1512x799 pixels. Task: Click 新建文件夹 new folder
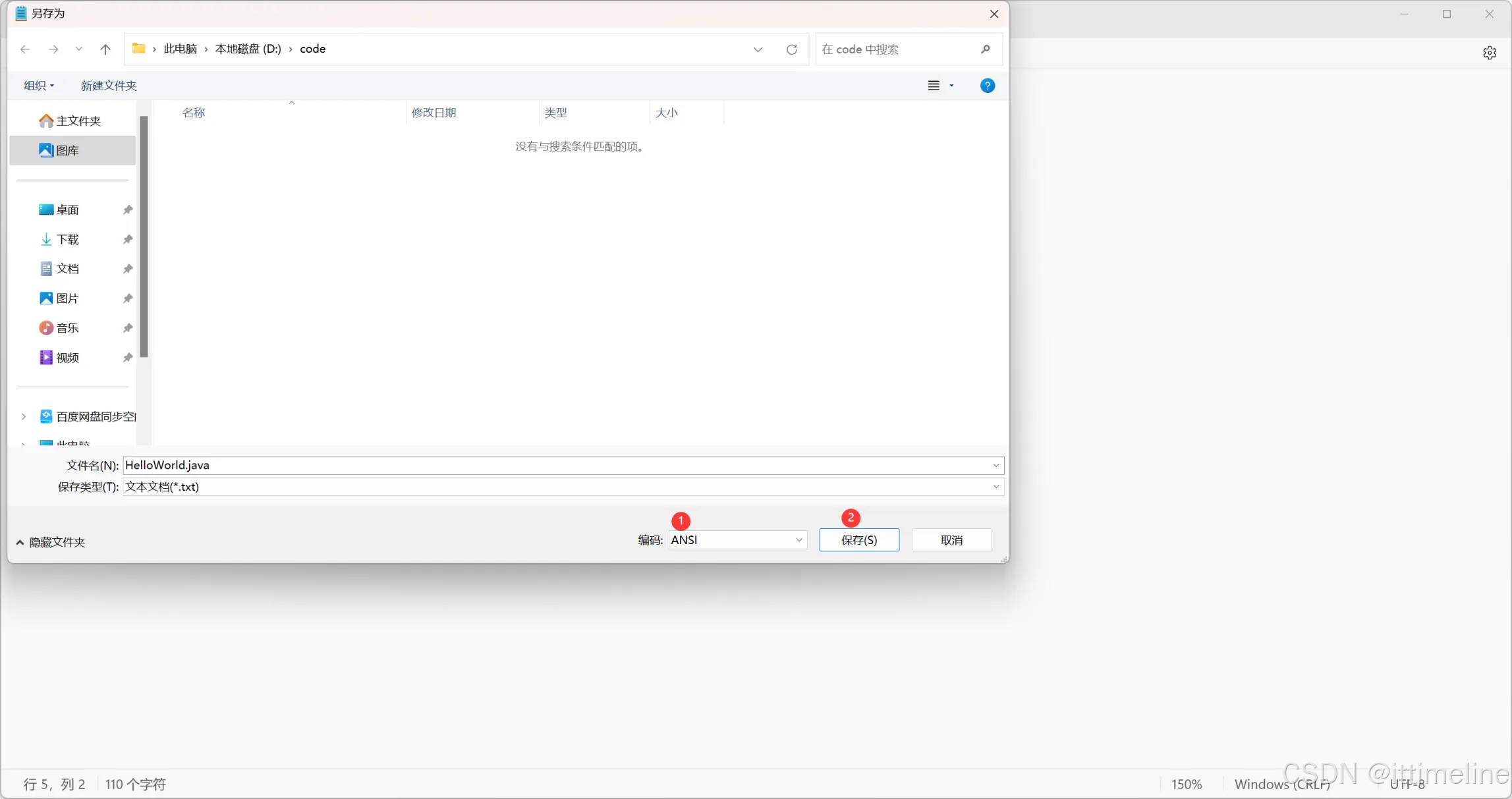109,86
